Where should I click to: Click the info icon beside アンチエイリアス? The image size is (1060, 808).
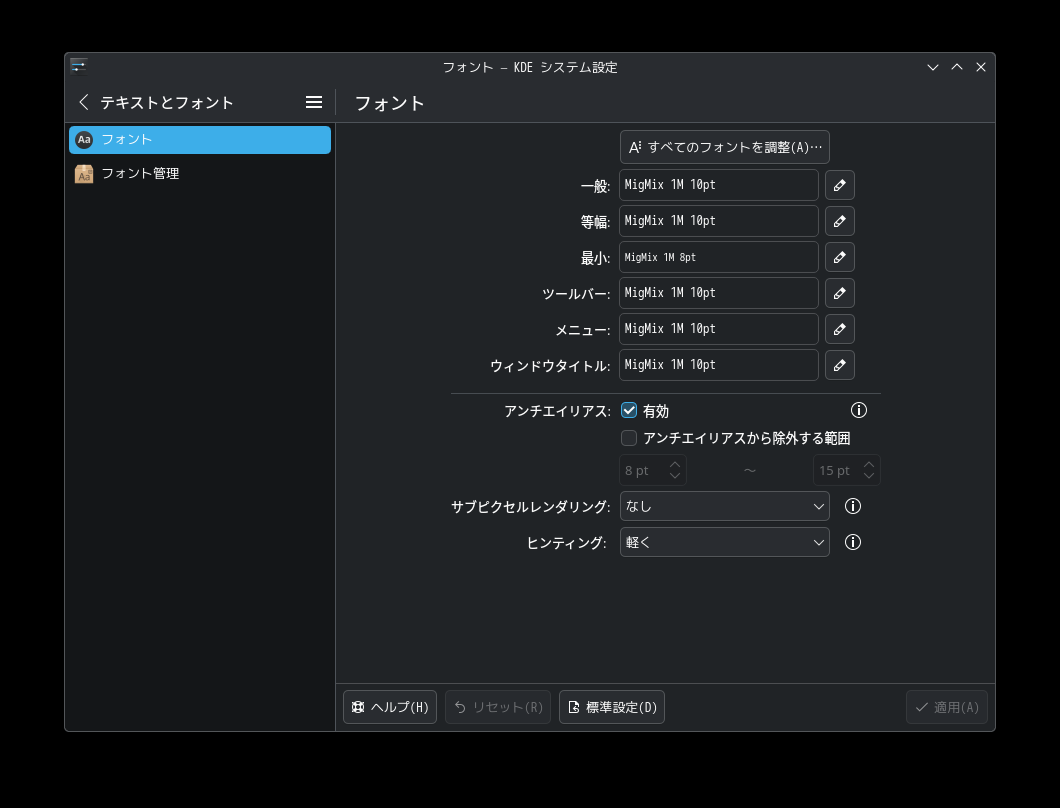pos(859,410)
